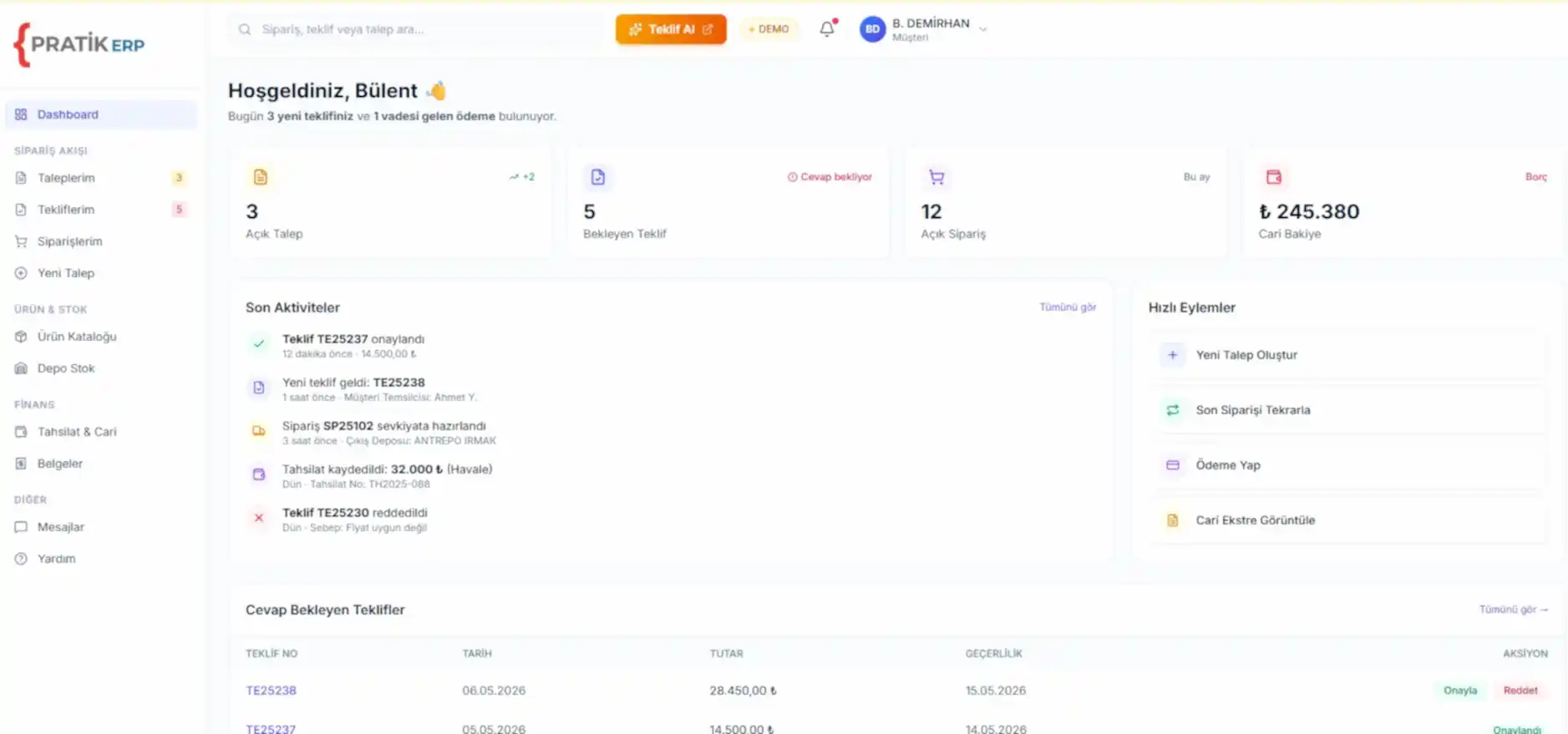Click Tümünü gör in Son Aktiviteler
The width and height of the screenshot is (1568, 734).
click(1068, 307)
